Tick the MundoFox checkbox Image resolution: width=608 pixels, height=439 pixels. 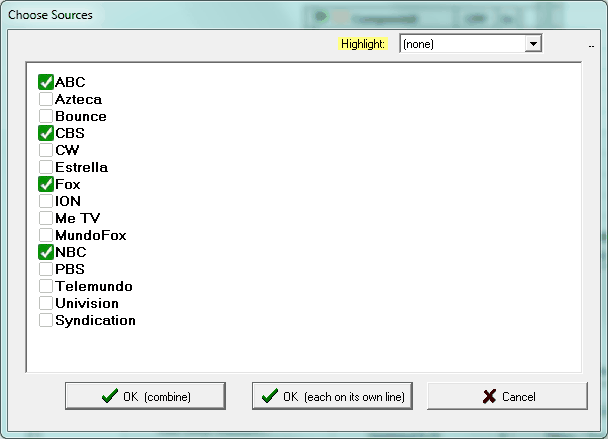[x=46, y=235]
